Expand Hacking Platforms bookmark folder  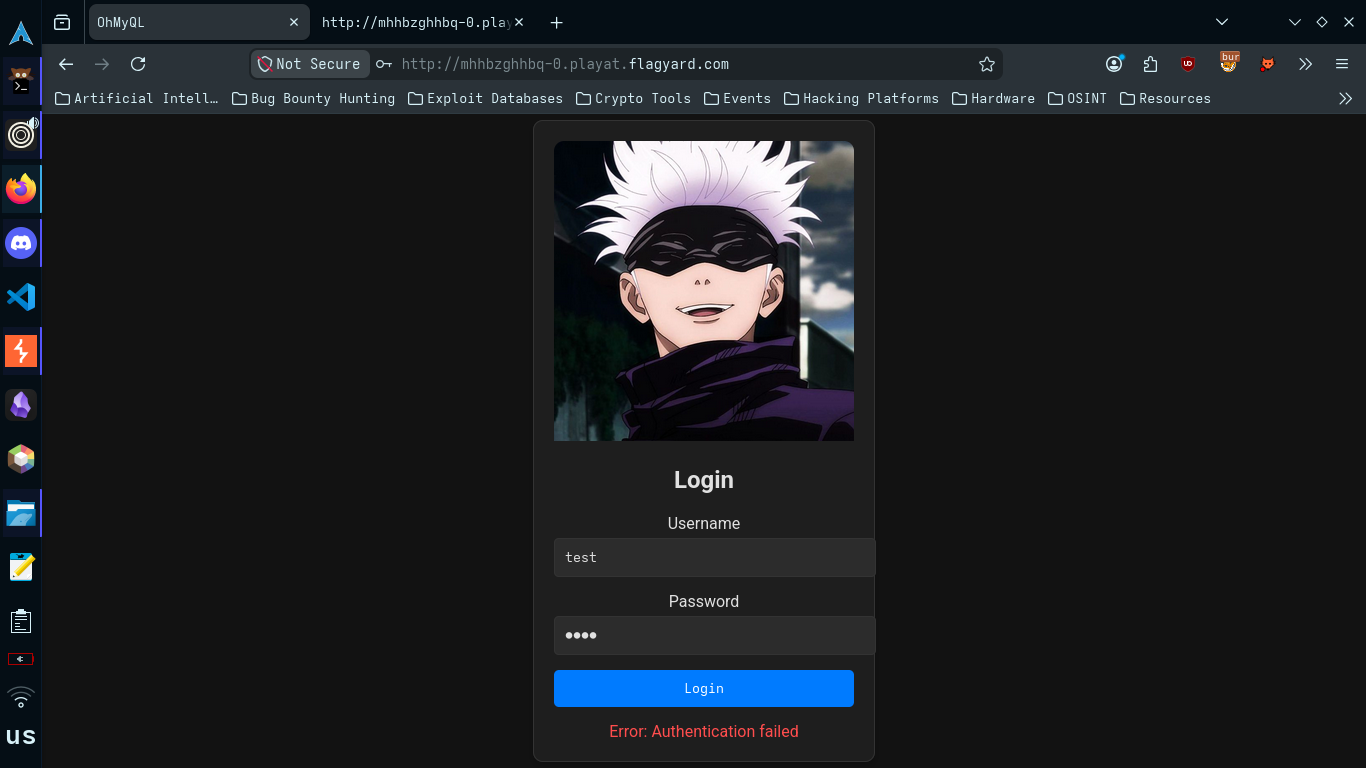pyautogui.click(x=862, y=98)
